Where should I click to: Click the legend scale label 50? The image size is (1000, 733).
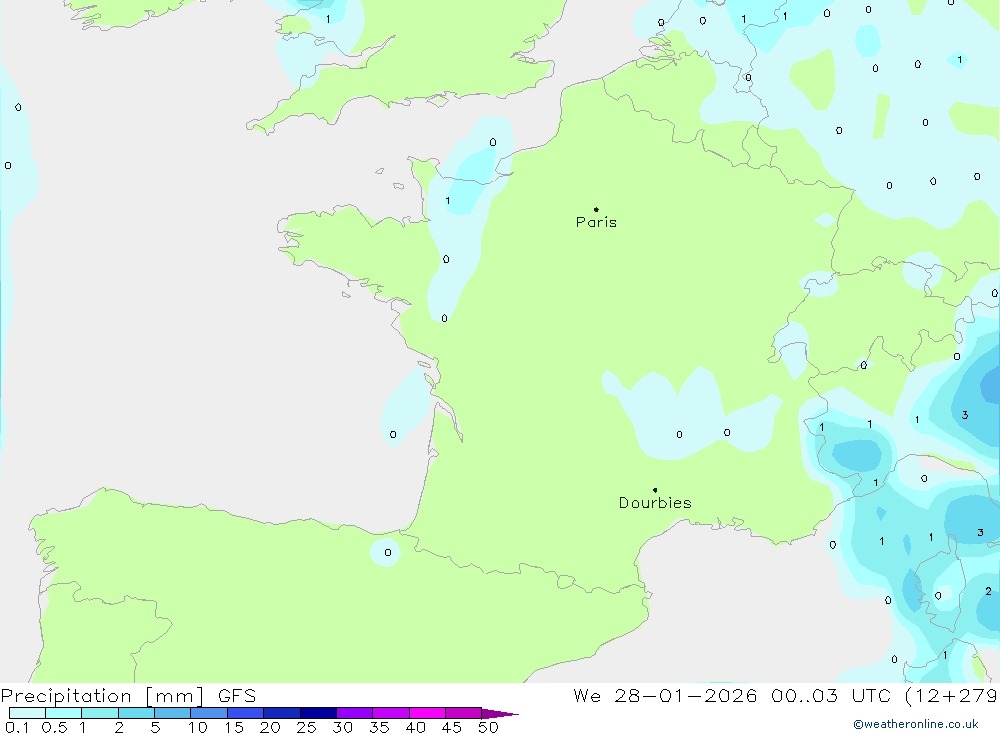click(x=488, y=727)
